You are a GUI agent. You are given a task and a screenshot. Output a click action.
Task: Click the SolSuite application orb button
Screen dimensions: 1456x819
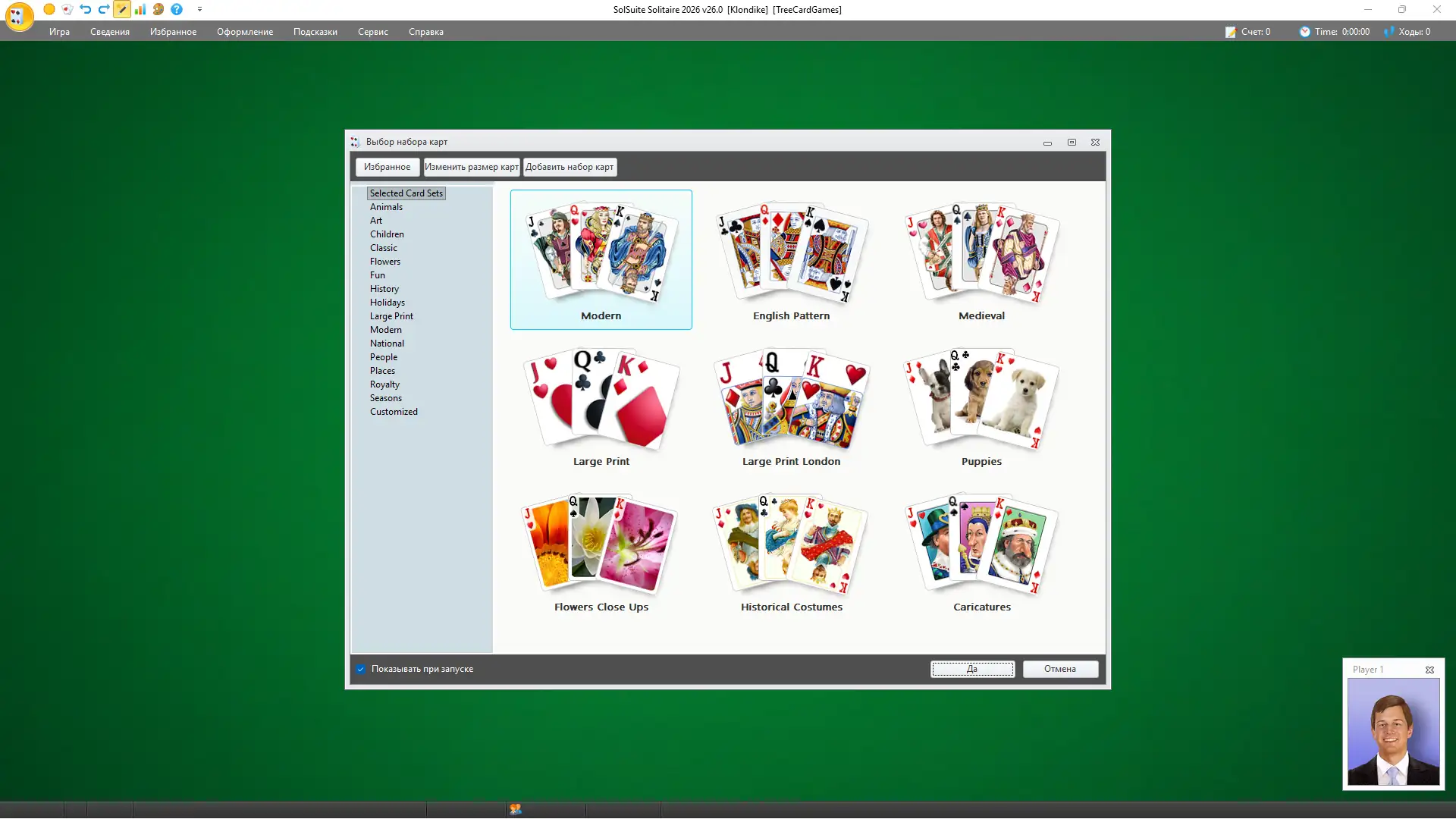point(19,17)
